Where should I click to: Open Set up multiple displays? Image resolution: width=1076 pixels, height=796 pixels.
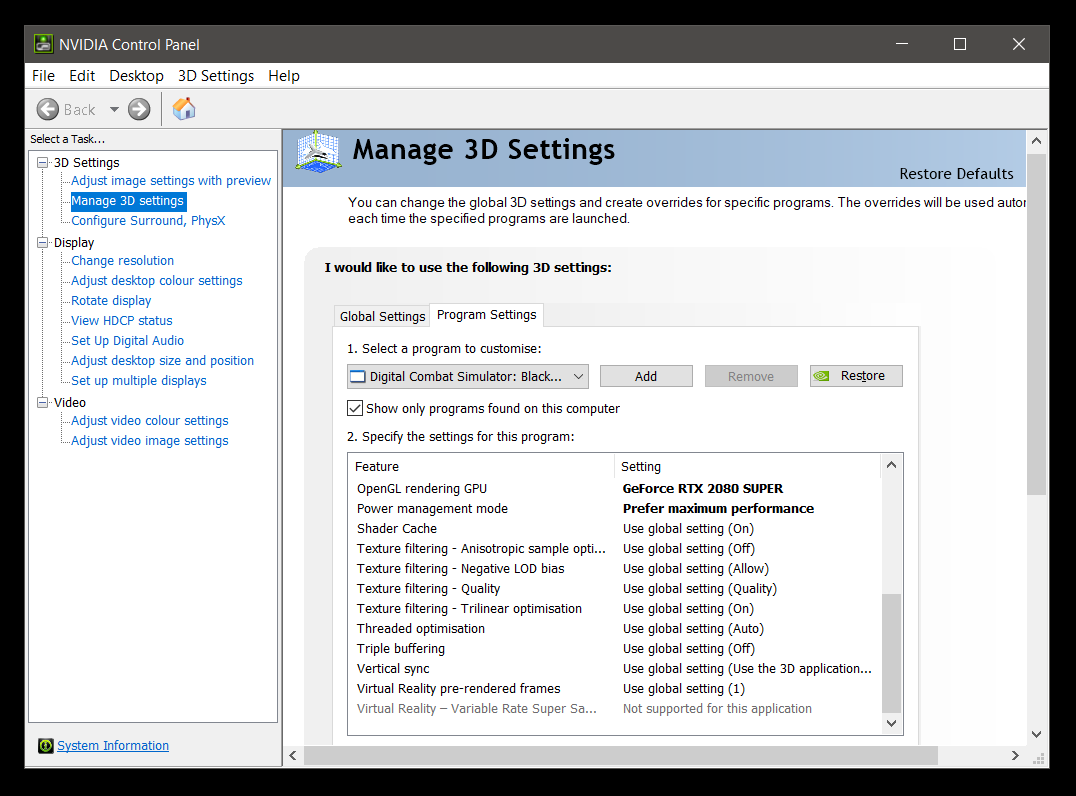[x=139, y=380]
